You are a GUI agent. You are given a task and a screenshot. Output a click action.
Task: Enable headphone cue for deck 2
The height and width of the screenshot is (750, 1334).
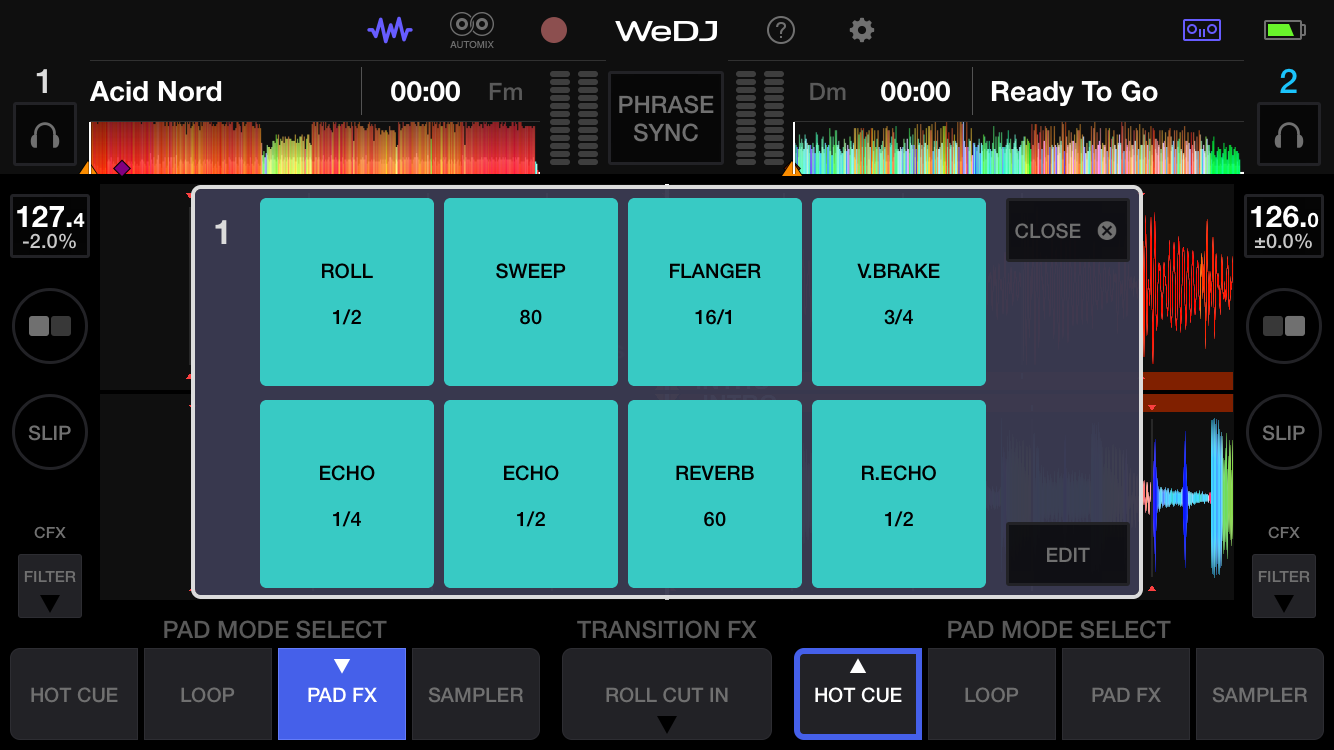coord(1288,134)
